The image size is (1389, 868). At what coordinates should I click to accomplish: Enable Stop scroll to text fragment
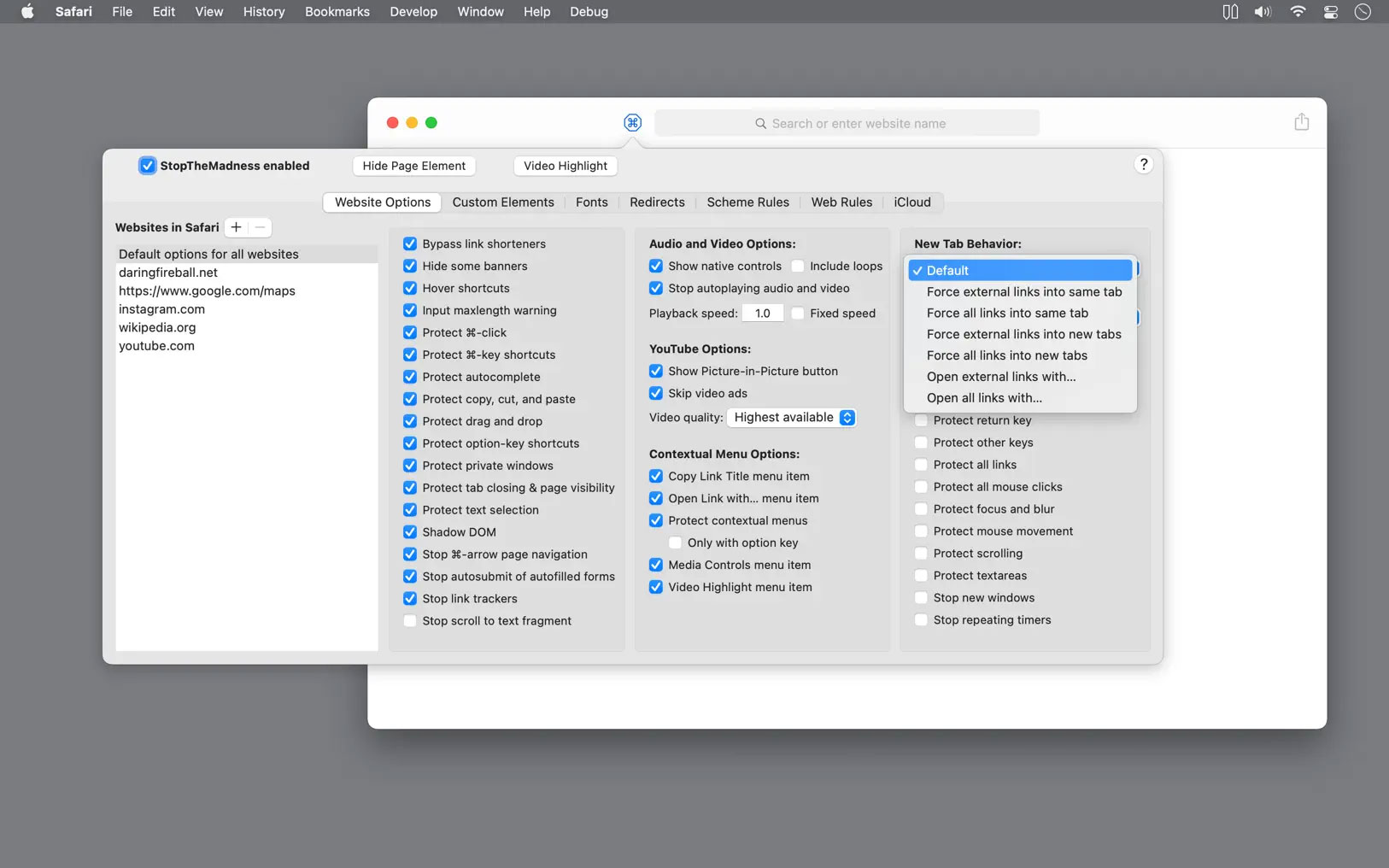pos(409,620)
